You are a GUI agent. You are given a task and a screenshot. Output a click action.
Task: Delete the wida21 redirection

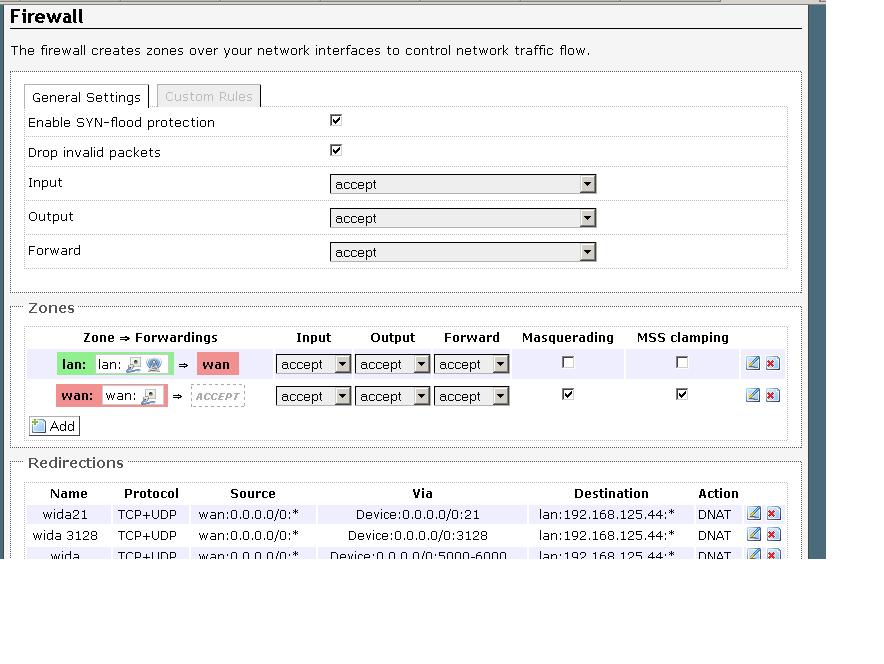click(x=774, y=514)
